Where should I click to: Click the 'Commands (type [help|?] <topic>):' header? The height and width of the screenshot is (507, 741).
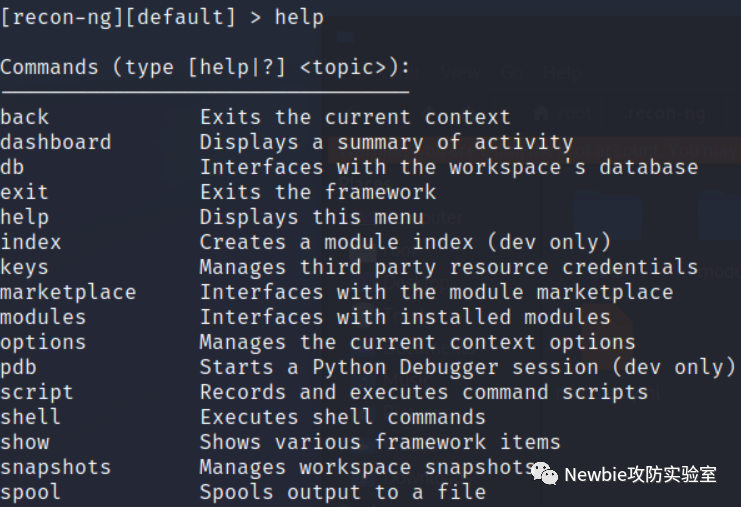205,68
